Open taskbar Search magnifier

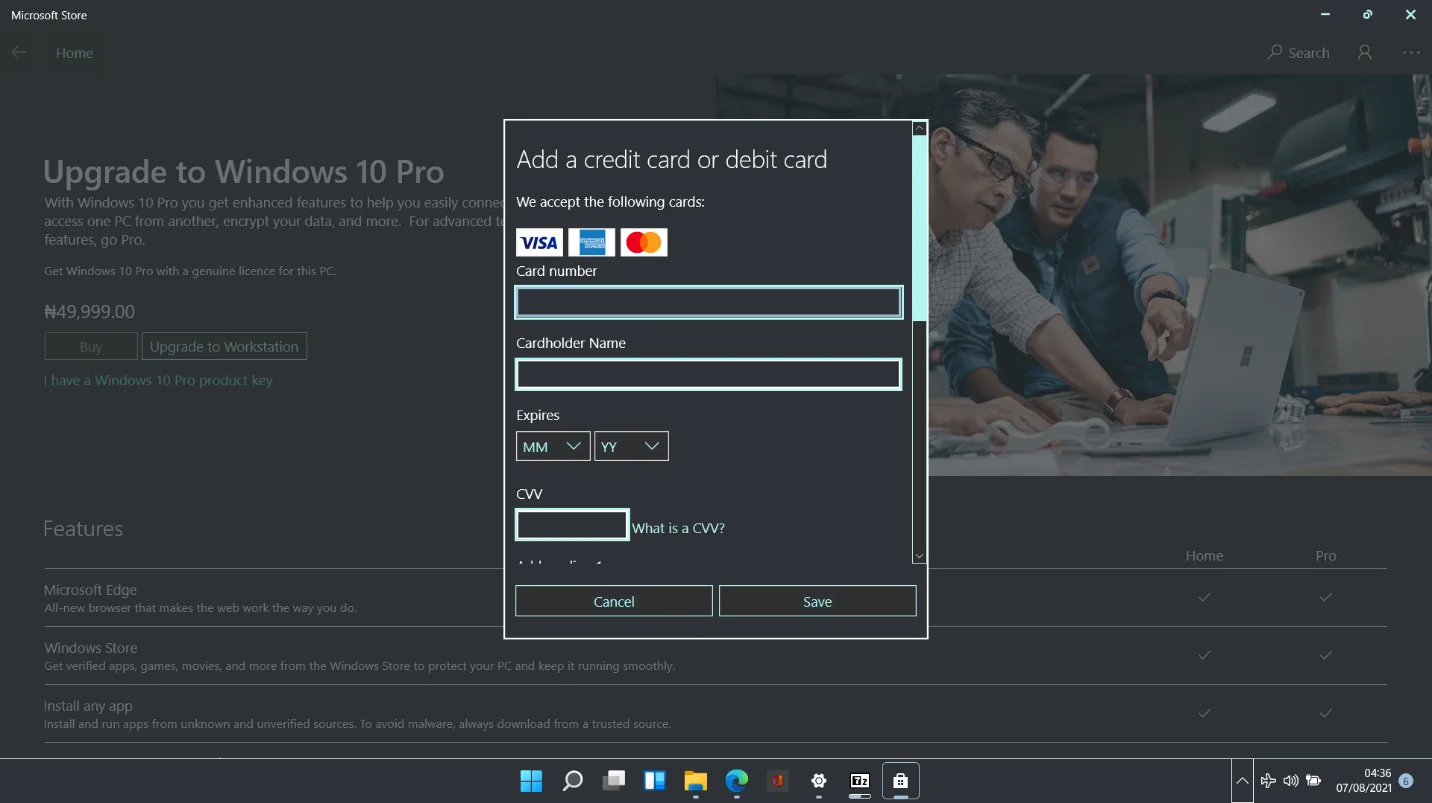tap(572, 781)
